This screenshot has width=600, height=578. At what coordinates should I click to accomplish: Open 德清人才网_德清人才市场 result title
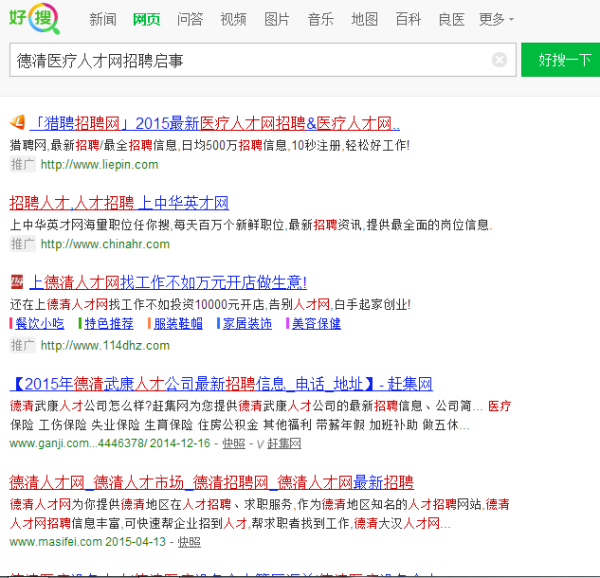212,482
